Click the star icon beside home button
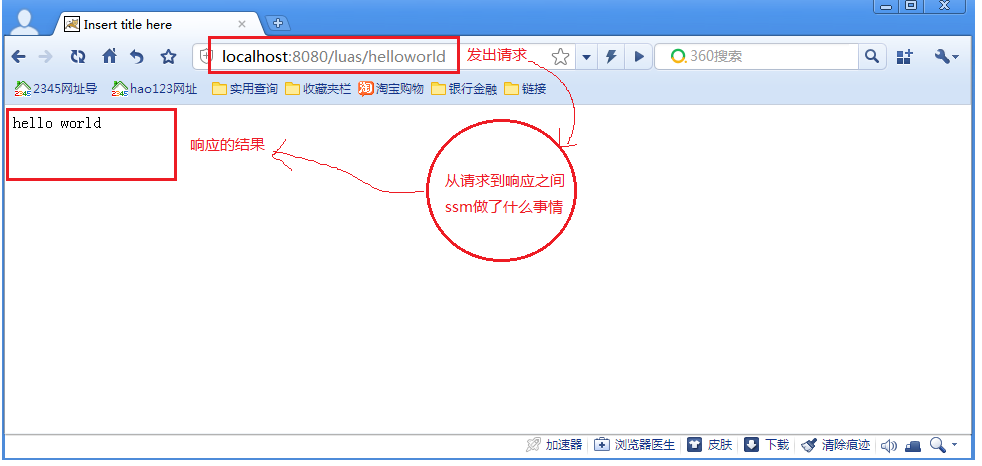982x466 pixels. click(168, 57)
